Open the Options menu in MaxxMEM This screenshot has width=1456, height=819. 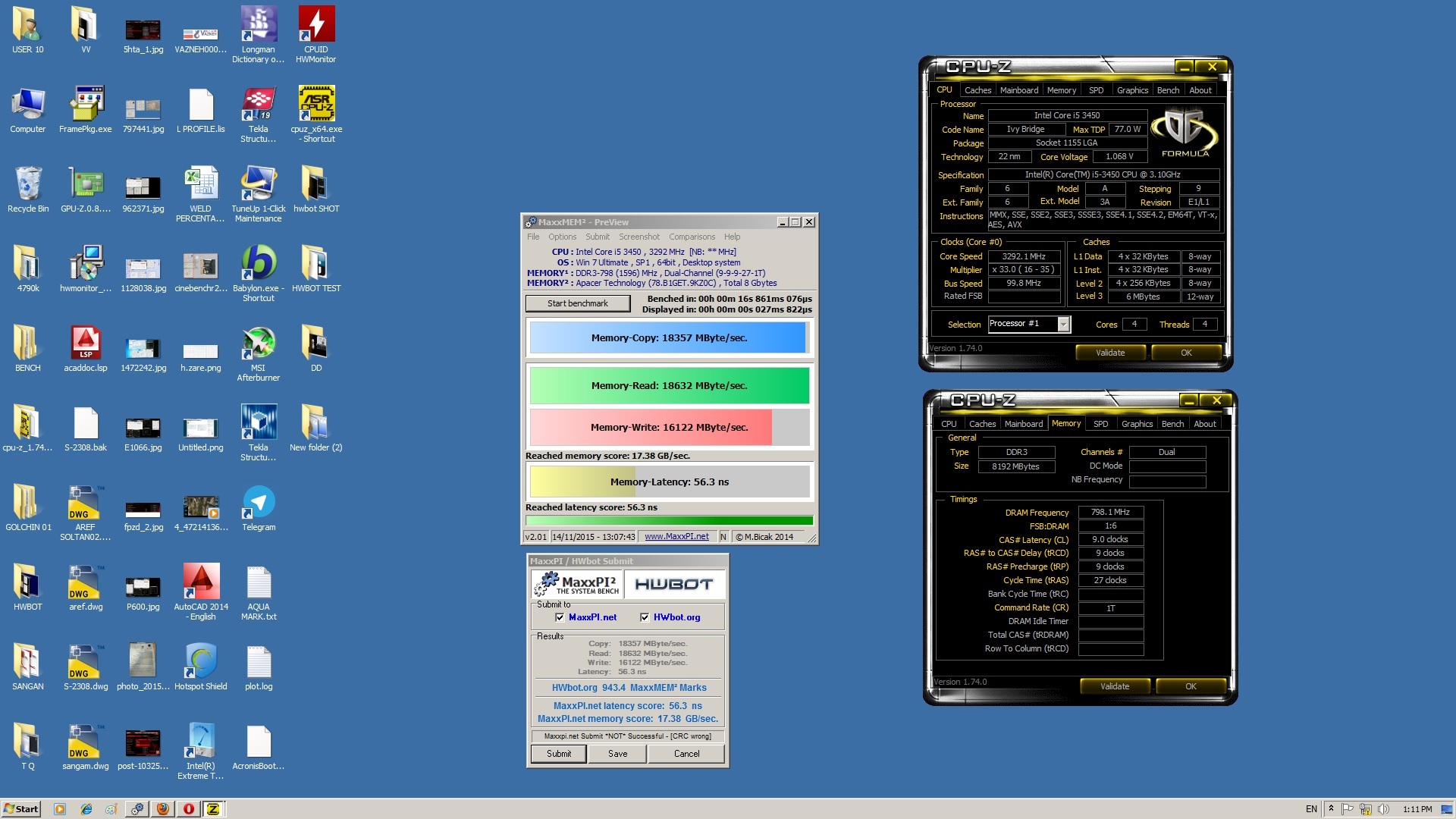563,237
